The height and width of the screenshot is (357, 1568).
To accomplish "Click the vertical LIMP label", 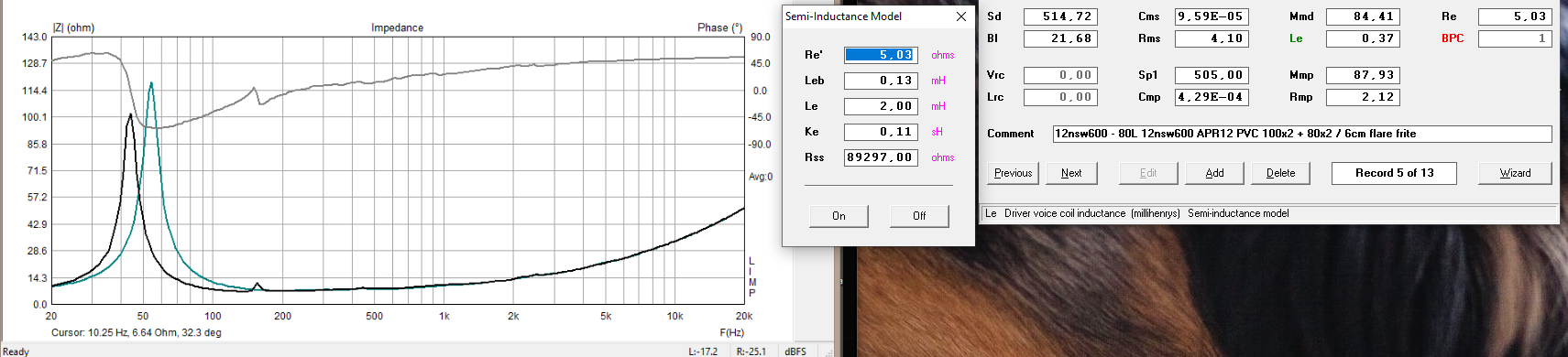I will [x=752, y=277].
